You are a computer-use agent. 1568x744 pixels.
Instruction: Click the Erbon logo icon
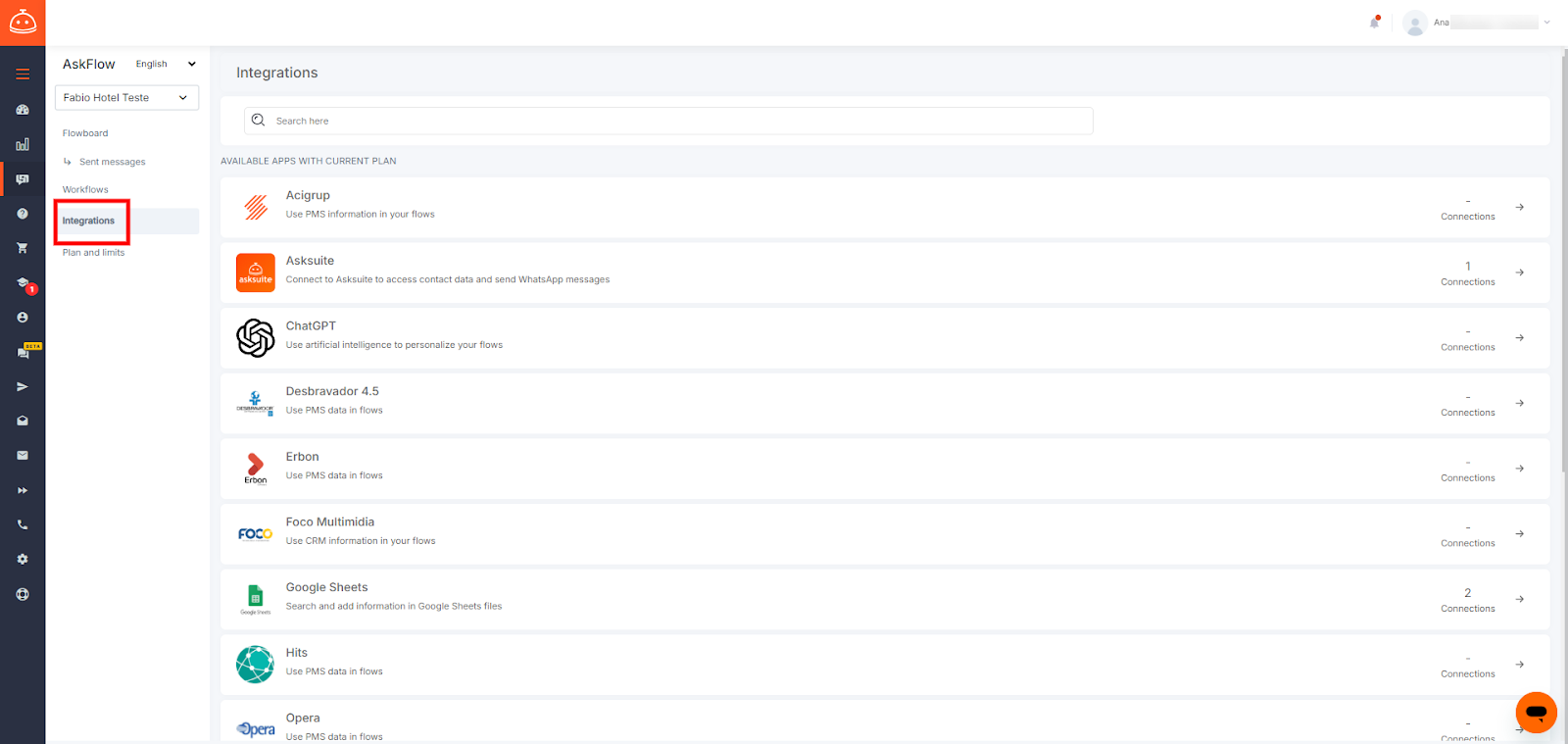click(256, 469)
